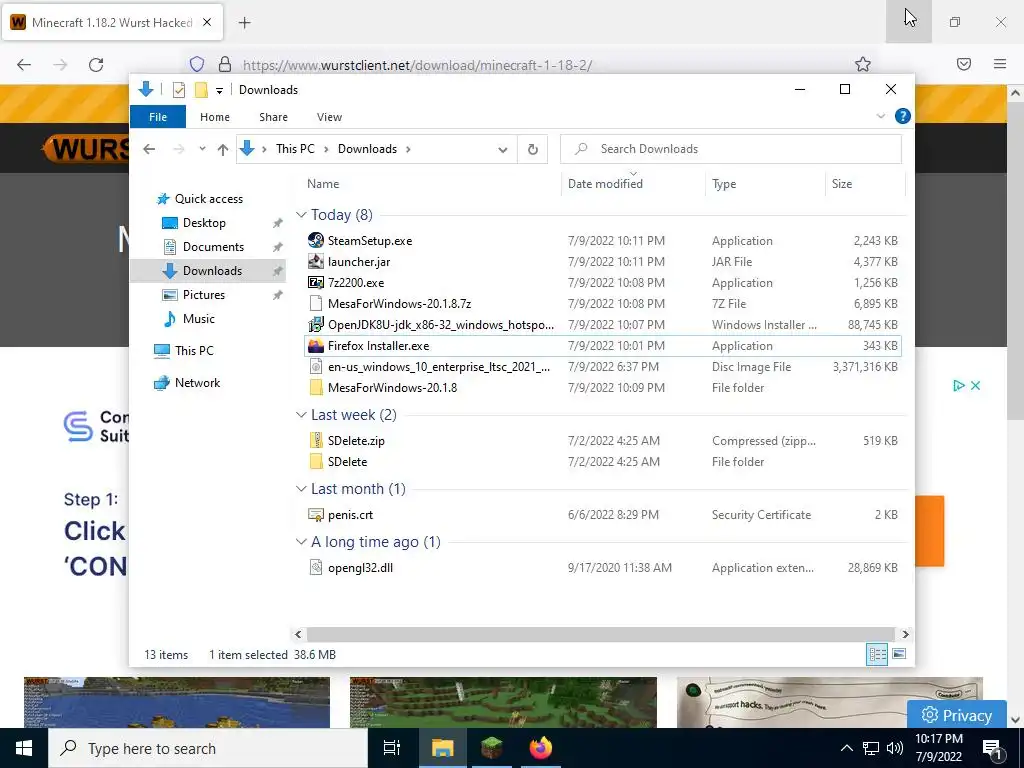
Task: Open Firefox Pocket save icon
Action: 964,64
